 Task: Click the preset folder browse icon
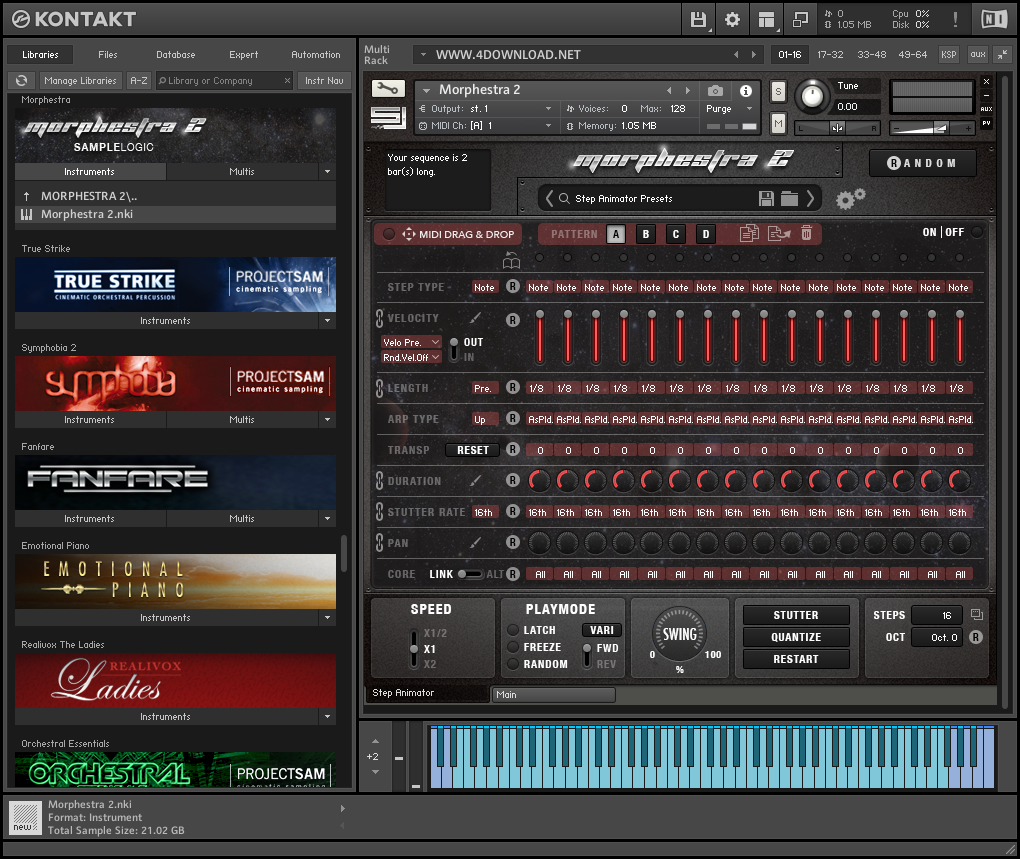(x=789, y=198)
